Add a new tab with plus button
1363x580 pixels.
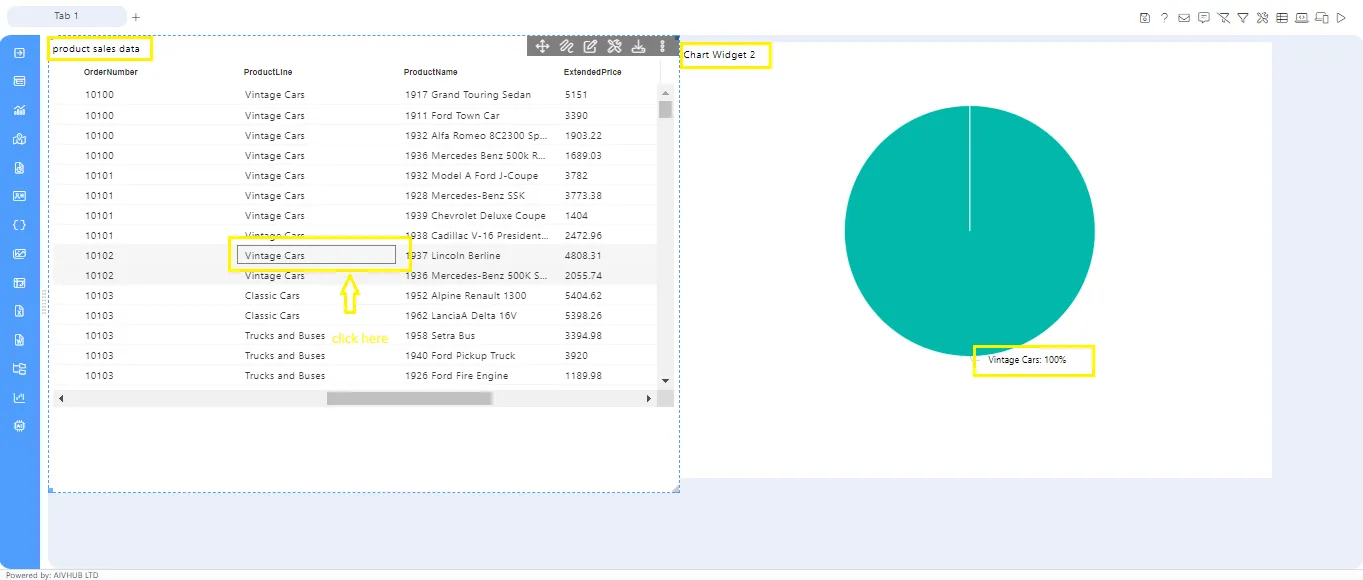click(136, 17)
